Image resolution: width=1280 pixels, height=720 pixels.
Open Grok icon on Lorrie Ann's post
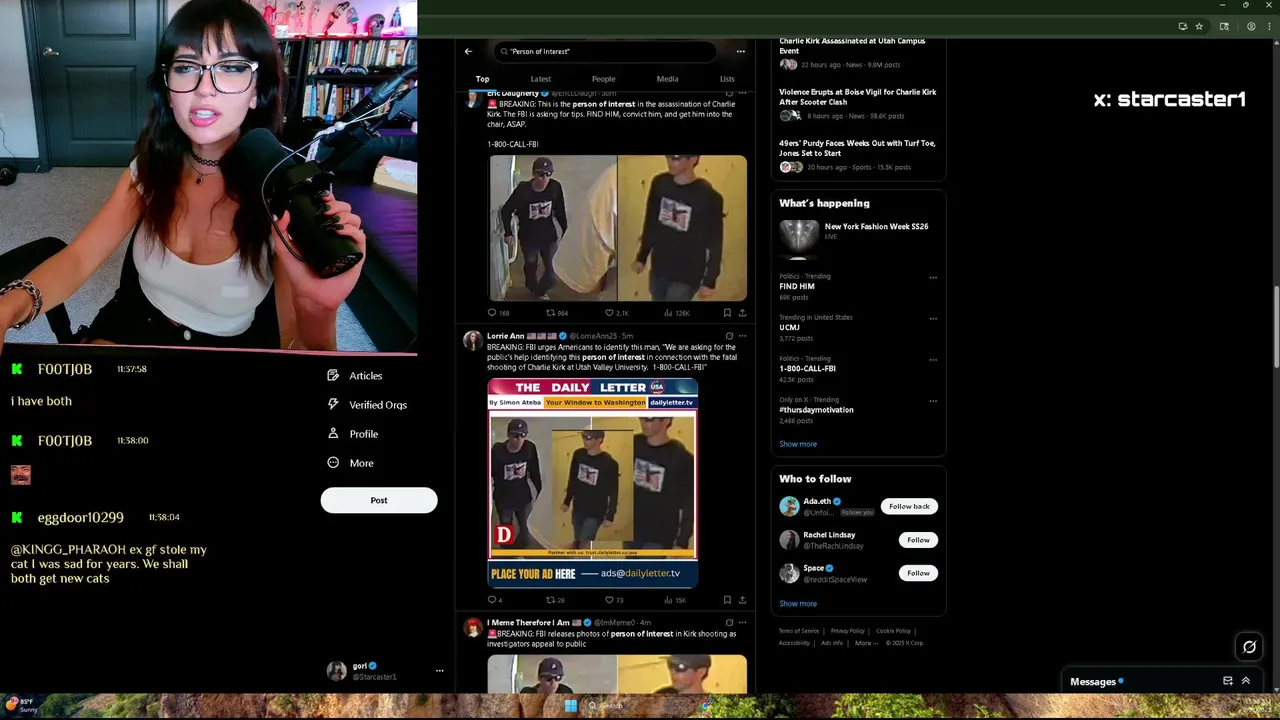tap(729, 336)
